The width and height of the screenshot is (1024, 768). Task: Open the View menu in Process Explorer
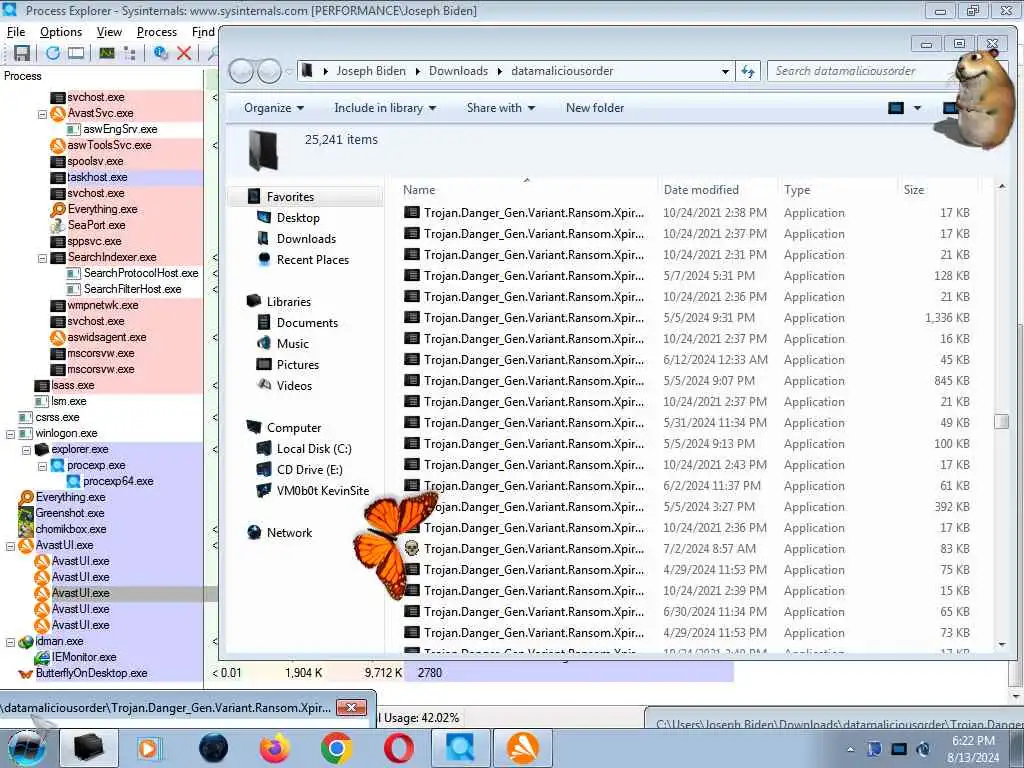109,32
